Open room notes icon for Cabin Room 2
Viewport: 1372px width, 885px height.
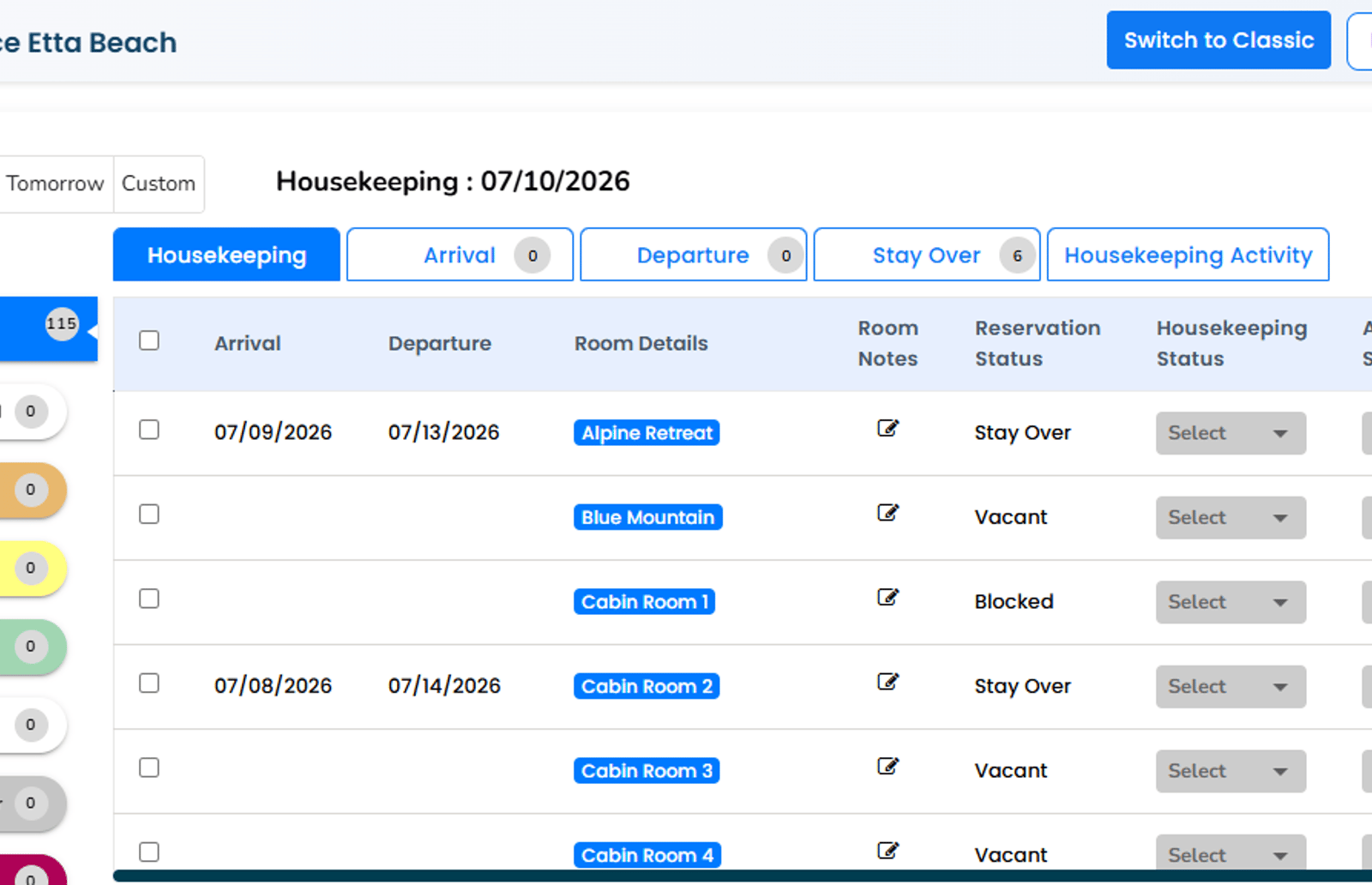[x=888, y=682]
